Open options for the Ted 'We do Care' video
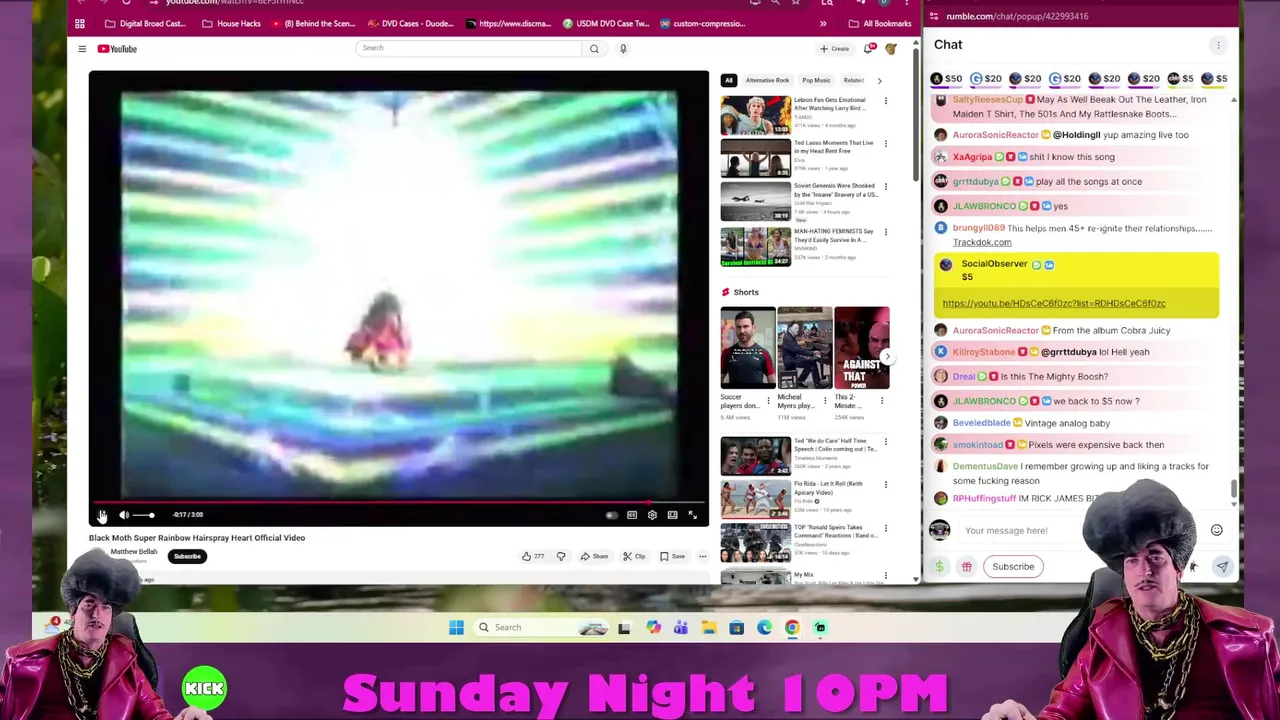The height and width of the screenshot is (720, 1280). [885, 442]
